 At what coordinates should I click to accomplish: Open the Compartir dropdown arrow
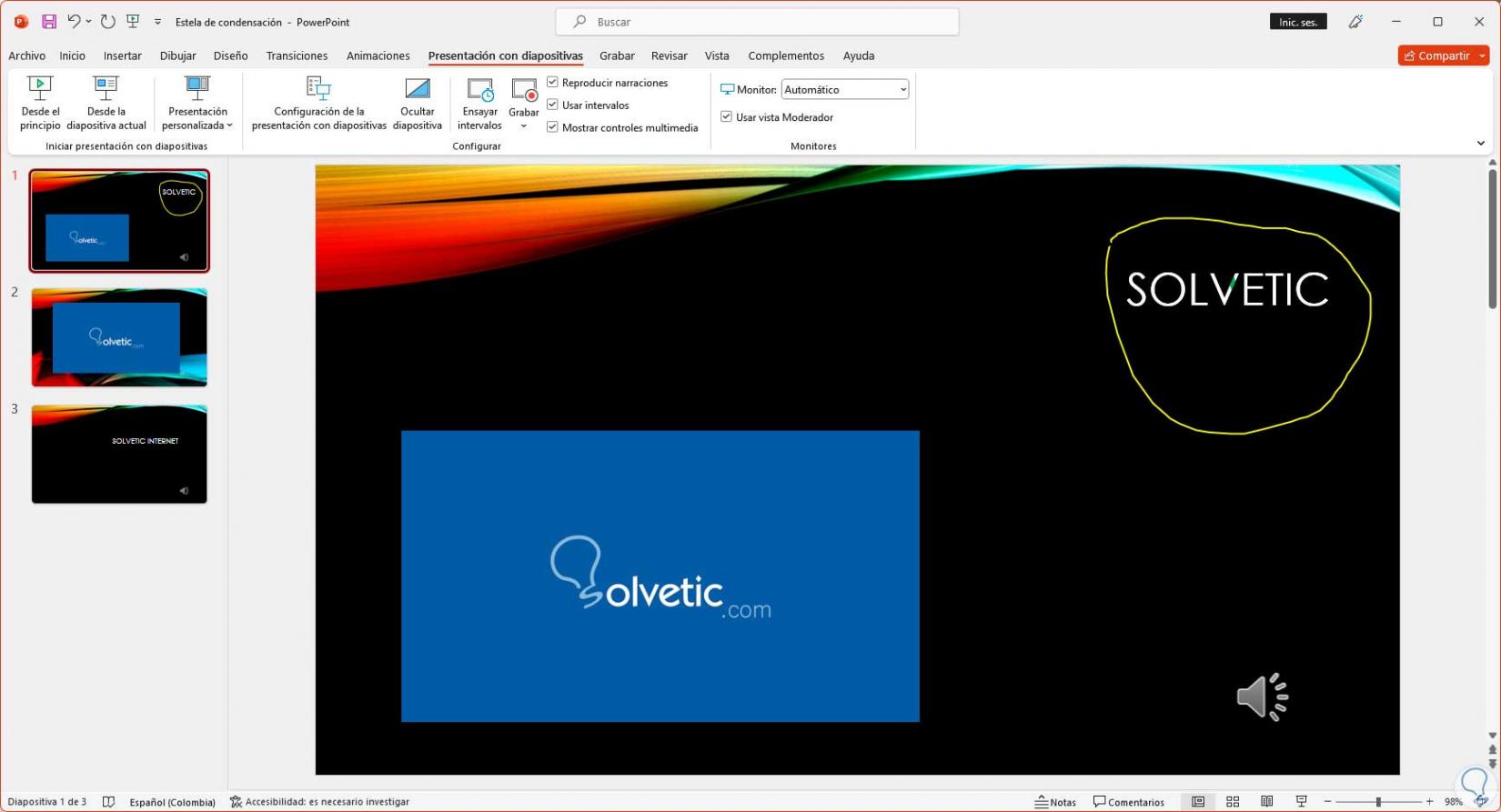[x=1483, y=55]
